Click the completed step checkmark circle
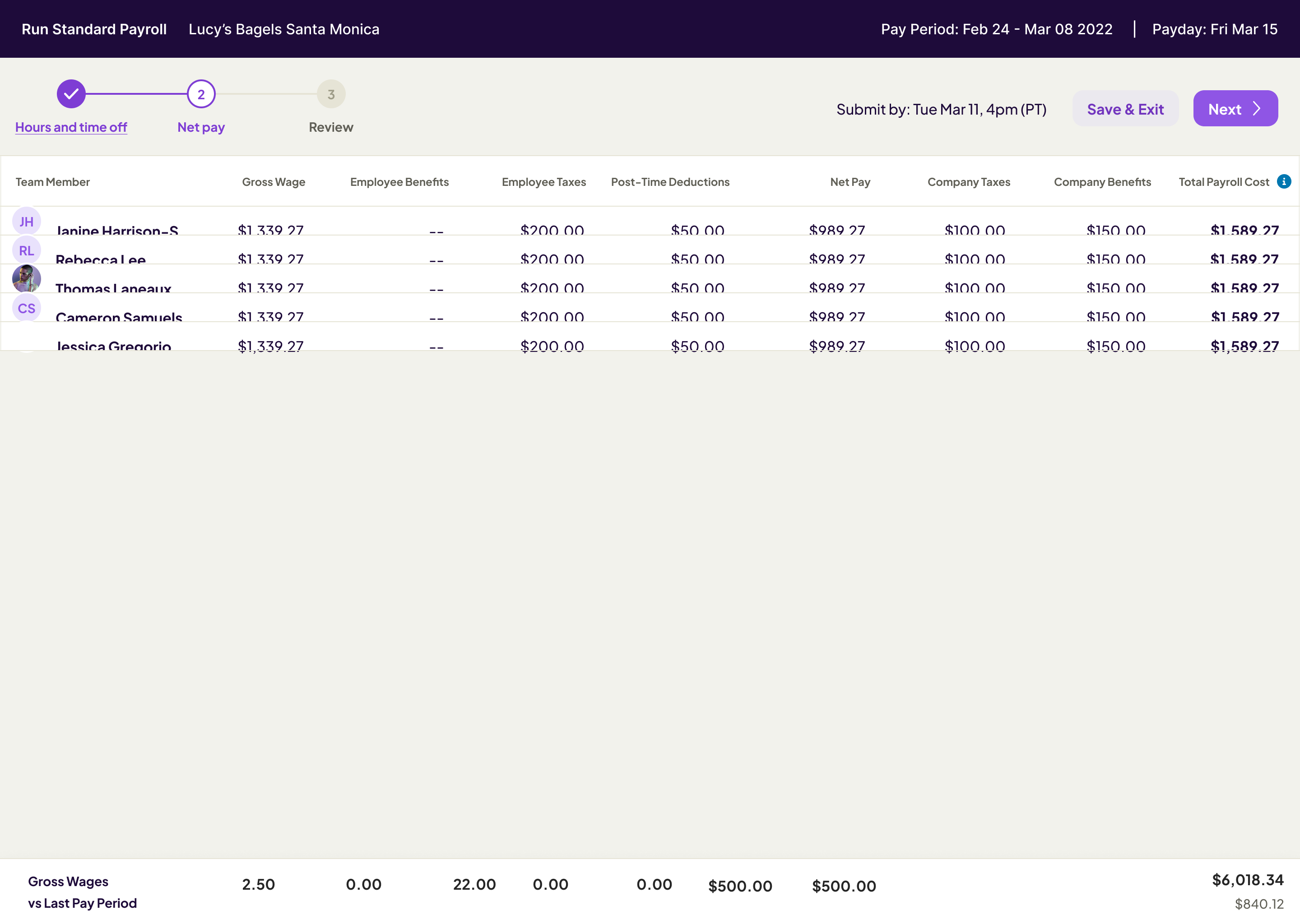Viewport: 1300px width, 924px height. coord(71,94)
